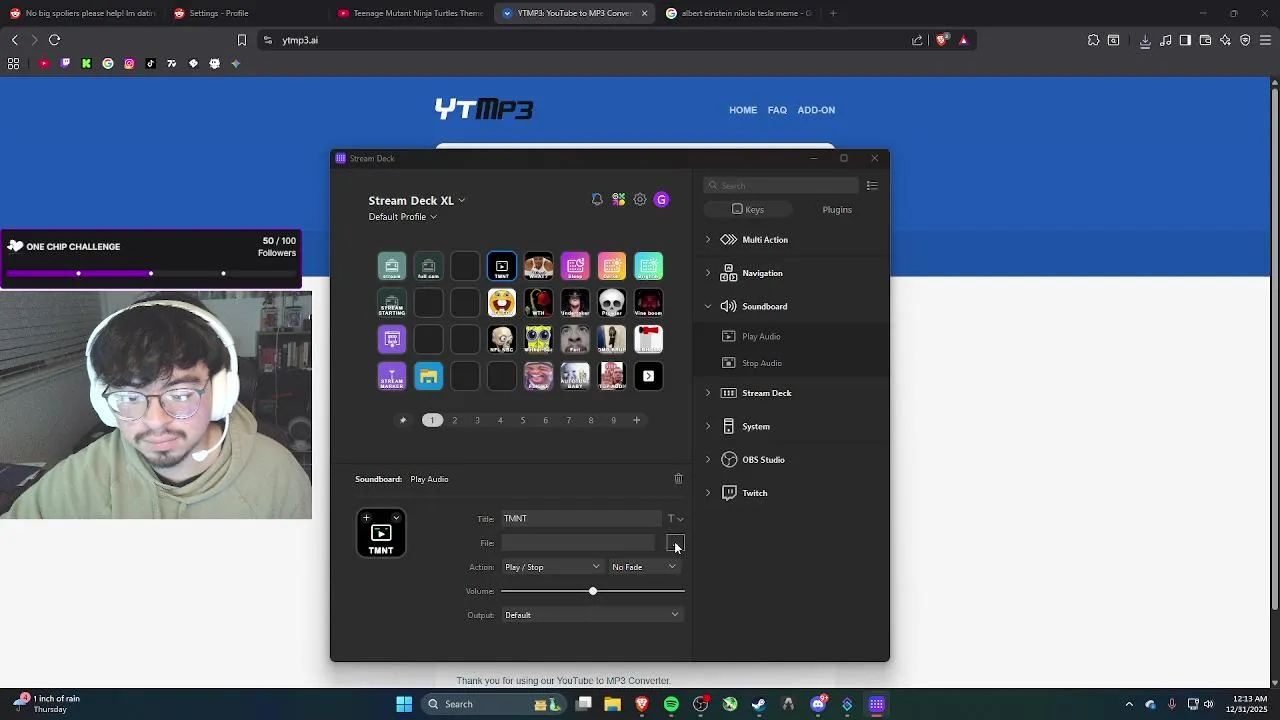
Task: Open the ADD-ON link on YTMP3
Action: pos(816,110)
